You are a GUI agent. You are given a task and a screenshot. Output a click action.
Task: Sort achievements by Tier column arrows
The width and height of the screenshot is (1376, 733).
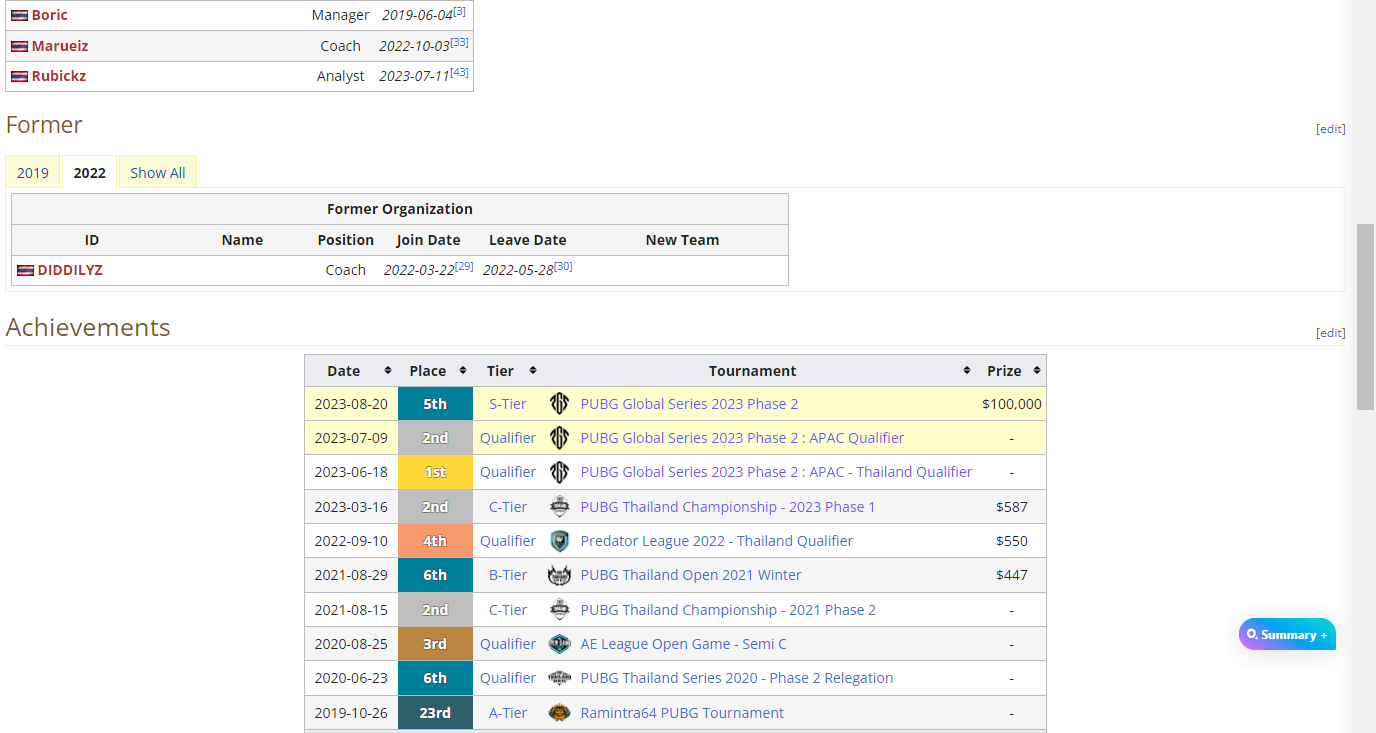pos(532,371)
